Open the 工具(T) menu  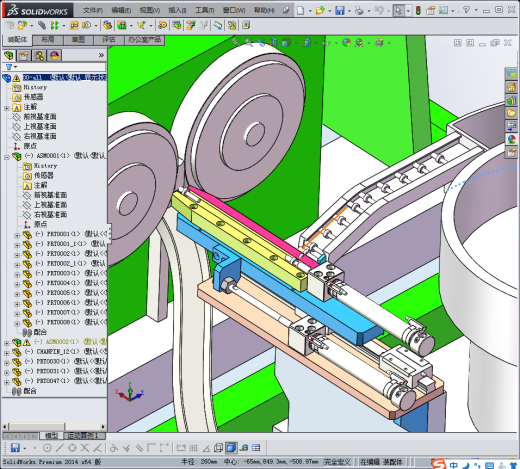[205, 10]
